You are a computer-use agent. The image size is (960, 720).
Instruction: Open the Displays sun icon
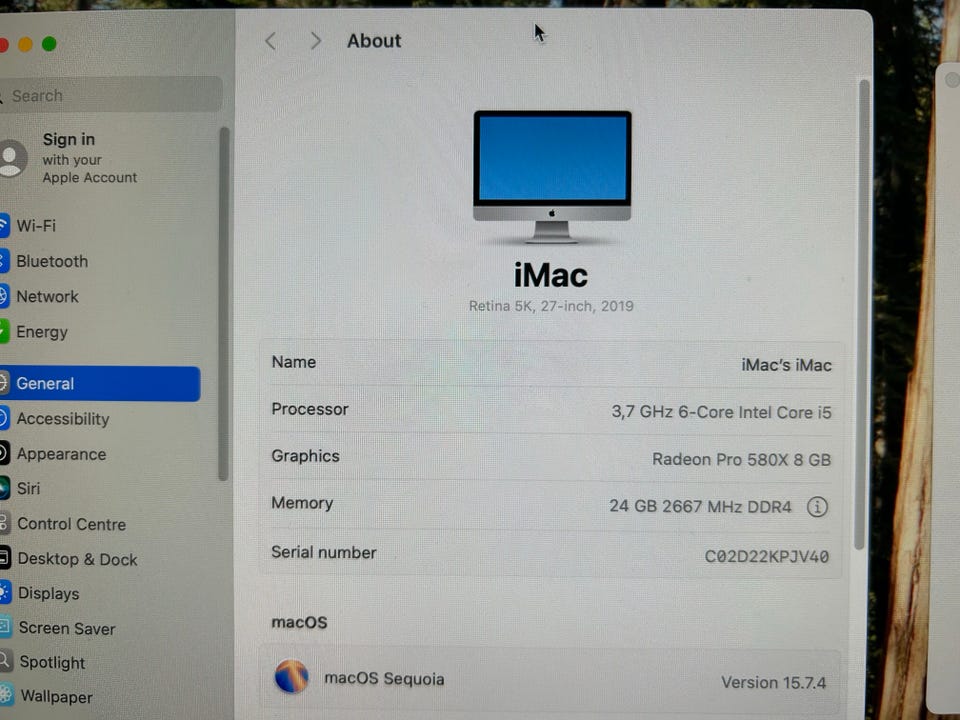(x=5, y=593)
